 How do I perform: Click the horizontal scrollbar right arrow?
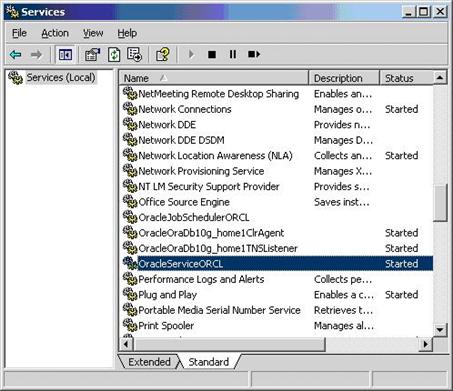pyautogui.click(x=426, y=343)
